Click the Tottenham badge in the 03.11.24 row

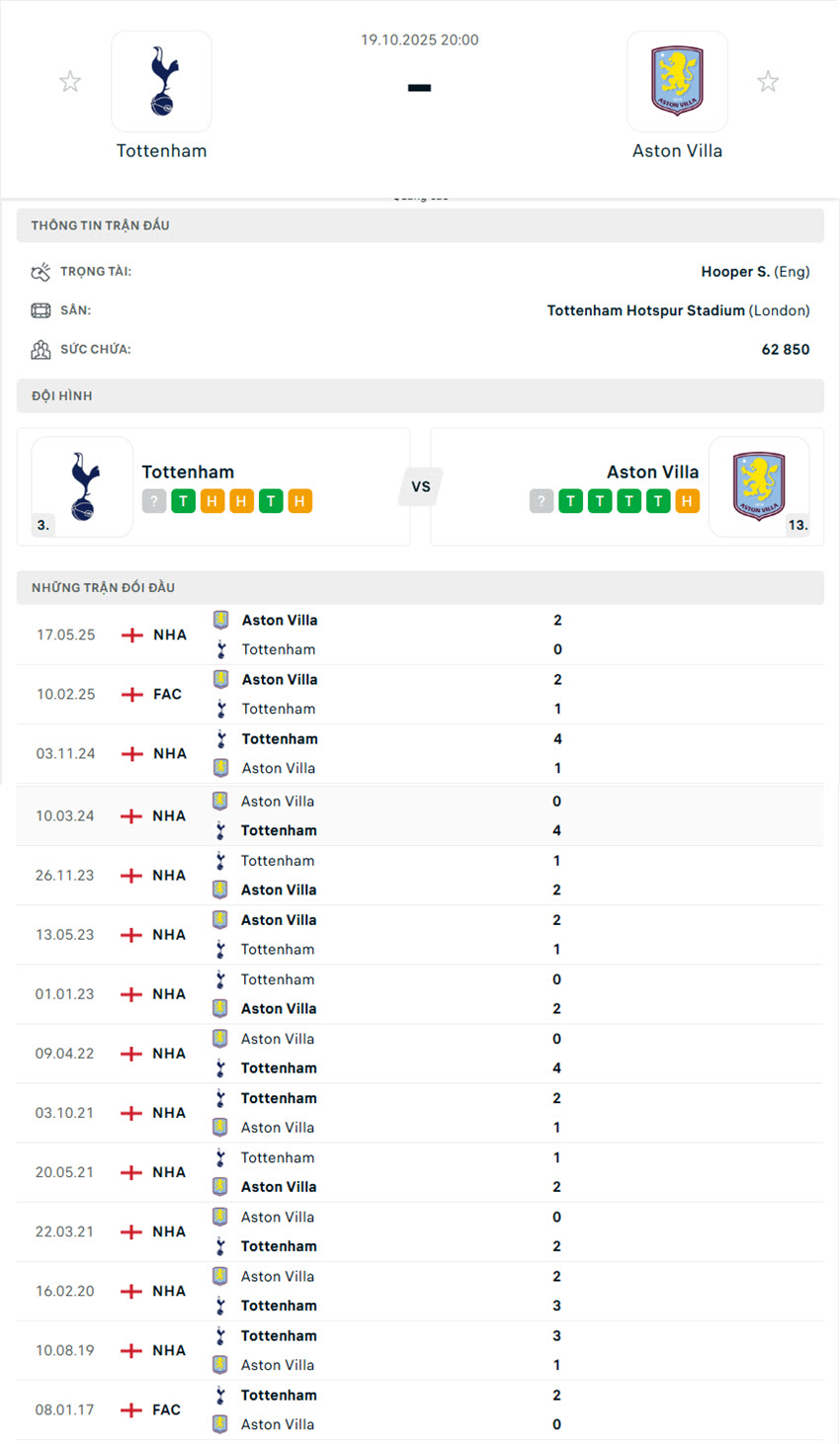pyautogui.click(x=219, y=738)
